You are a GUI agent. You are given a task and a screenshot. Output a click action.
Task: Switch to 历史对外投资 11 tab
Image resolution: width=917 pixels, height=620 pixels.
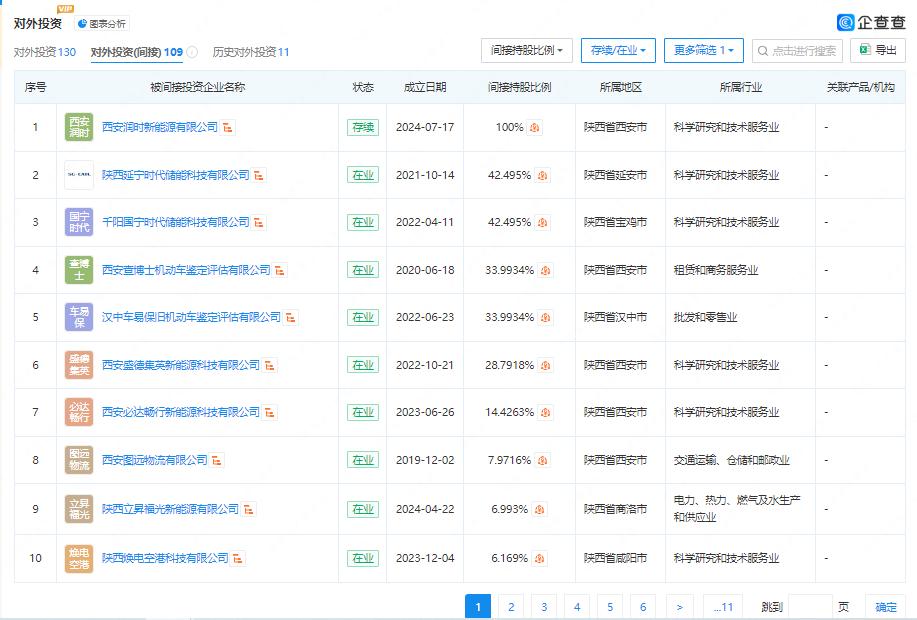click(x=251, y=52)
